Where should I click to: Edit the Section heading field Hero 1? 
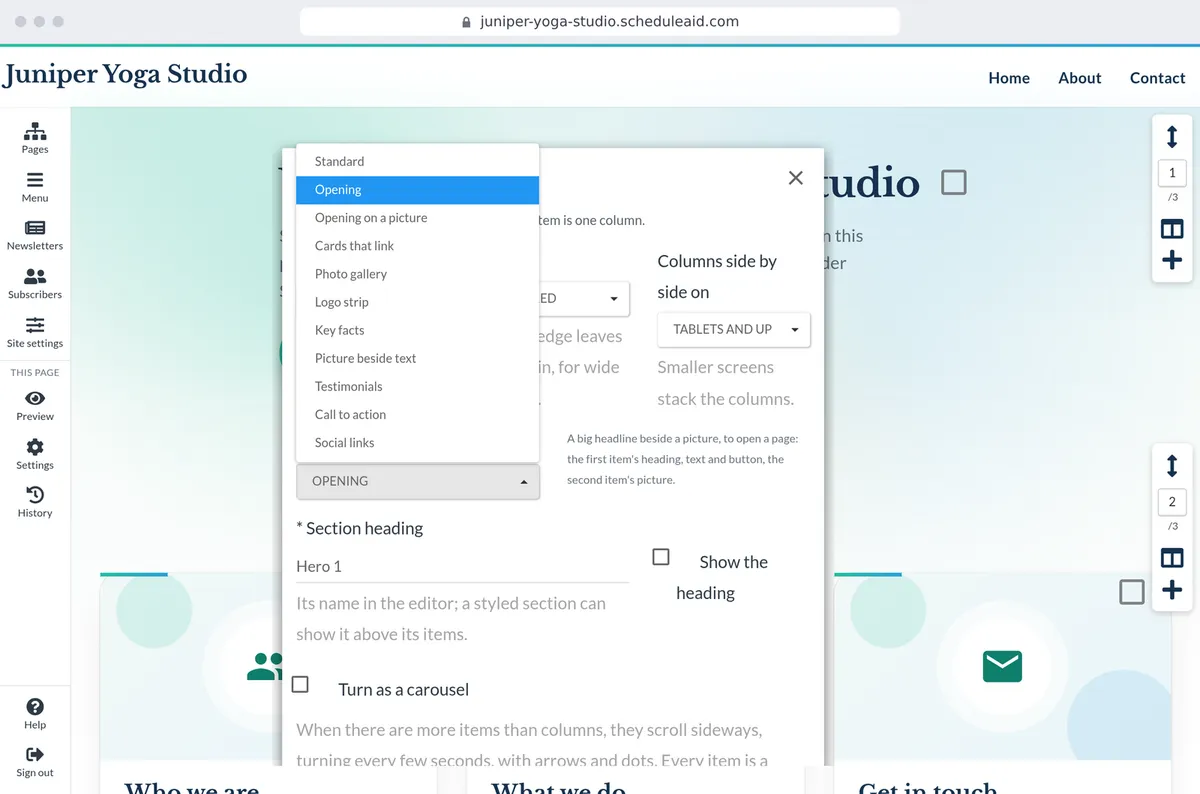462,566
